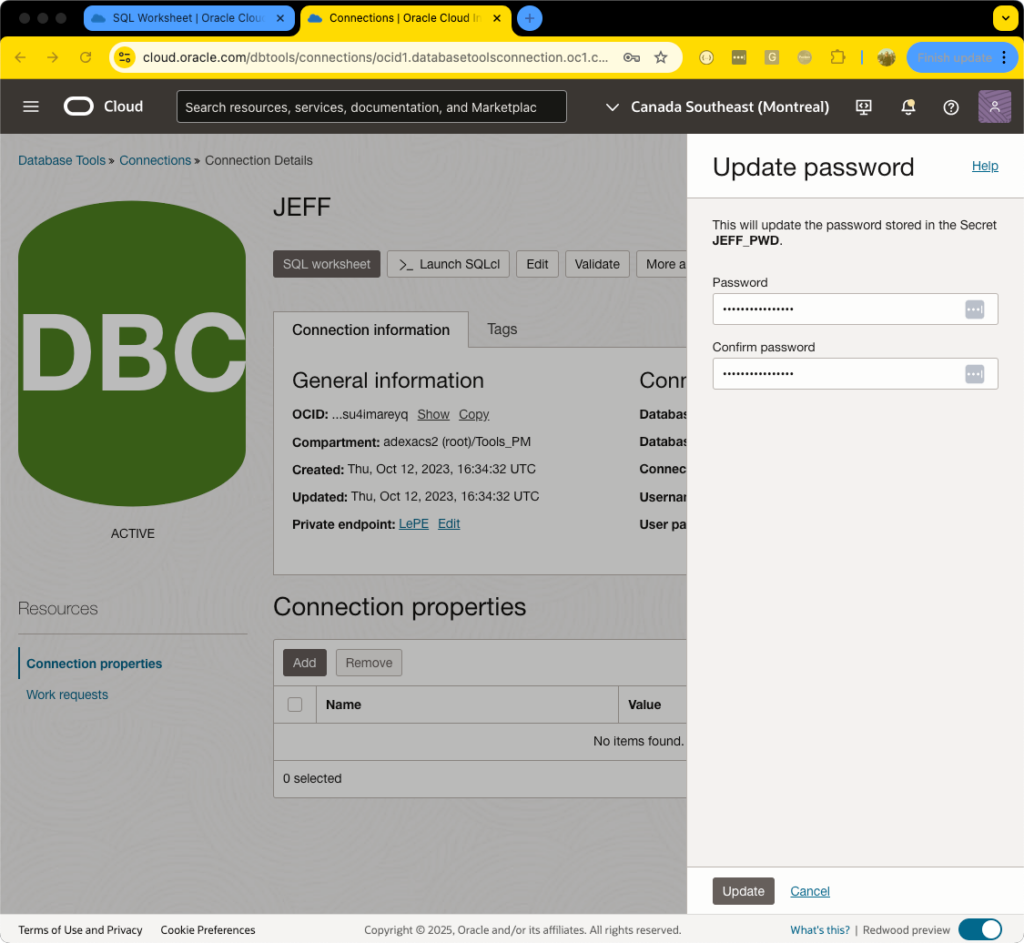Open the Chrome three-dot menu
This screenshot has height=943, width=1024.
1004,57
